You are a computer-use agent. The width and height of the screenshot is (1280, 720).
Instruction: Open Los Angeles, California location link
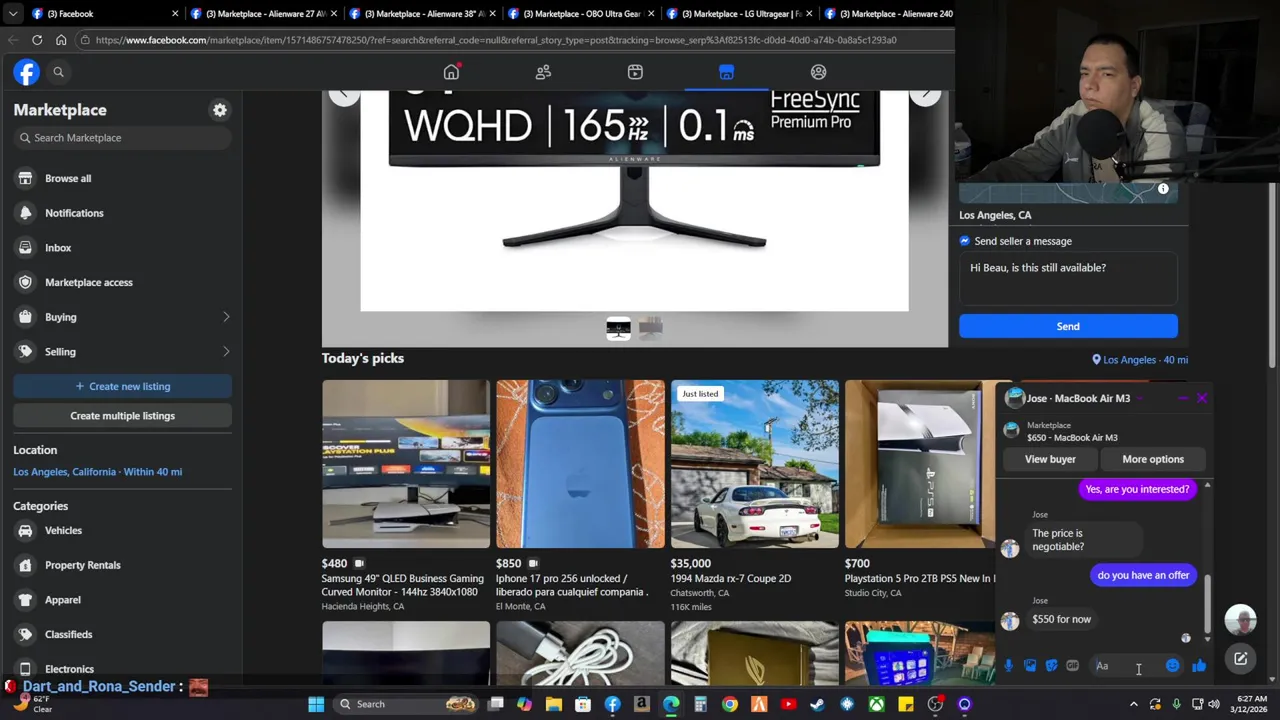coord(97,472)
